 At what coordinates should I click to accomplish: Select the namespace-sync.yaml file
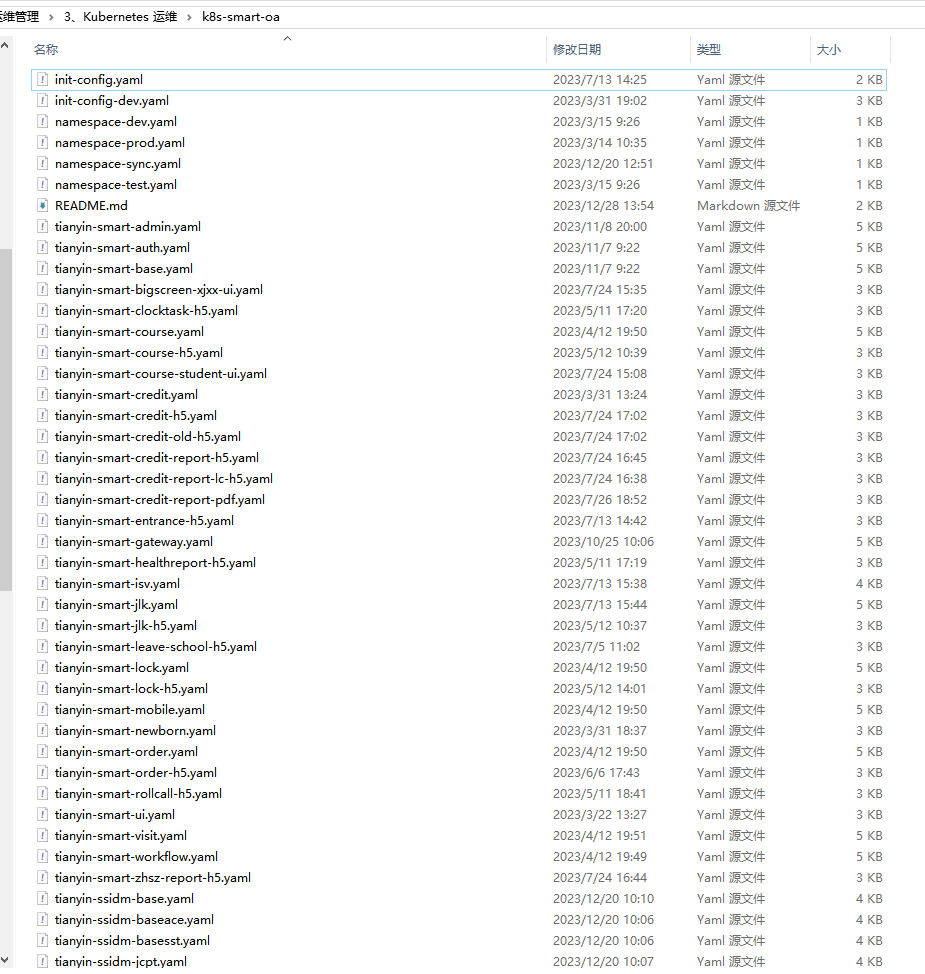point(118,163)
